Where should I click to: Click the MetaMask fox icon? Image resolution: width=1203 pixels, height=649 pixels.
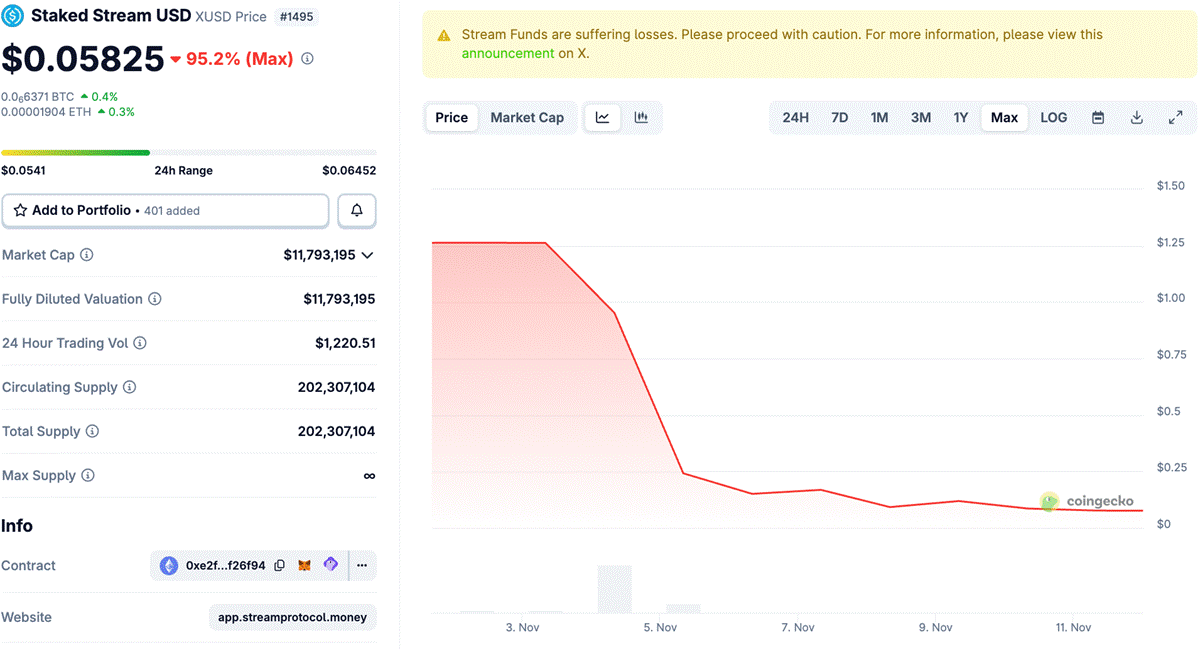click(305, 566)
